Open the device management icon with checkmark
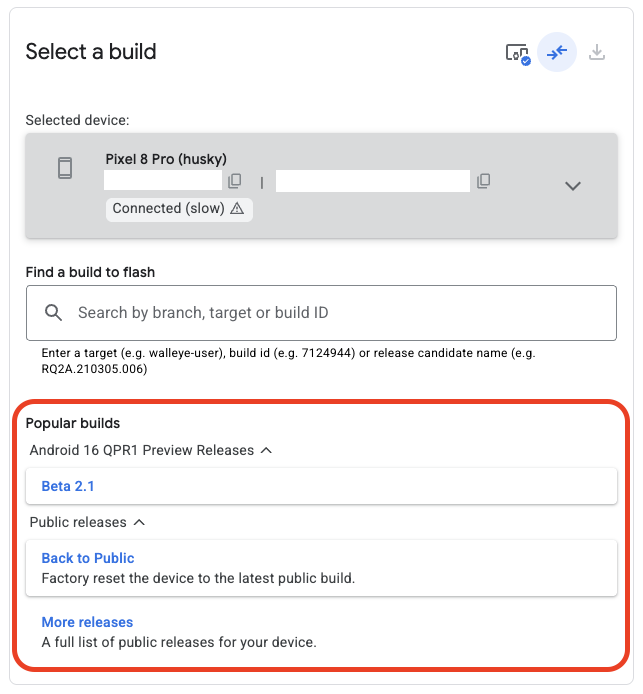The height and width of the screenshot is (694, 643). (x=518, y=54)
